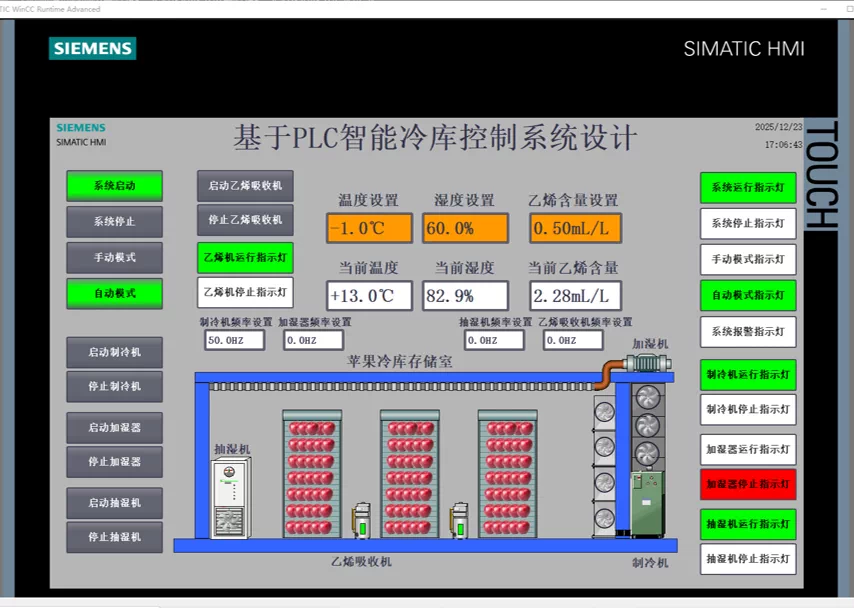
Task: Click 系统停止指示灯 indicator
Action: (748, 224)
